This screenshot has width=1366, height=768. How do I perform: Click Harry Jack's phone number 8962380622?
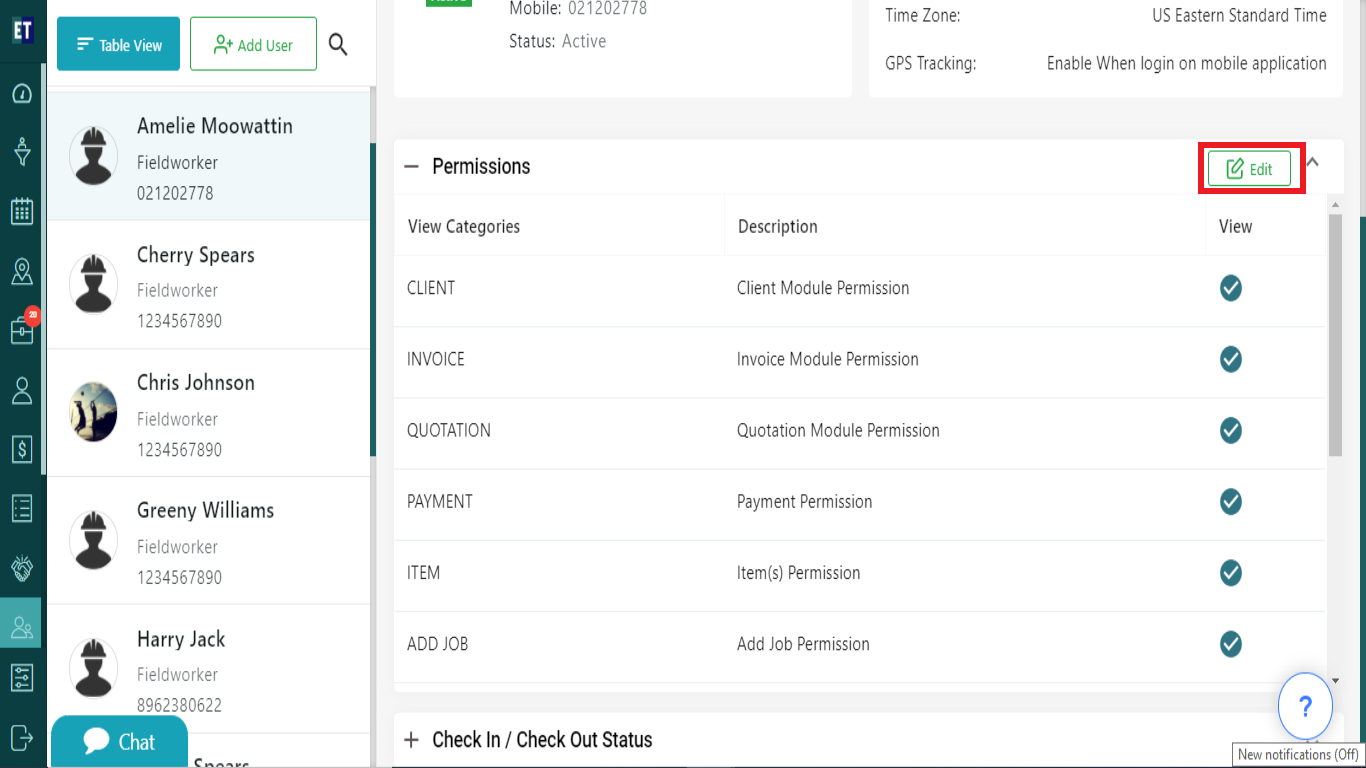pyautogui.click(x=180, y=705)
